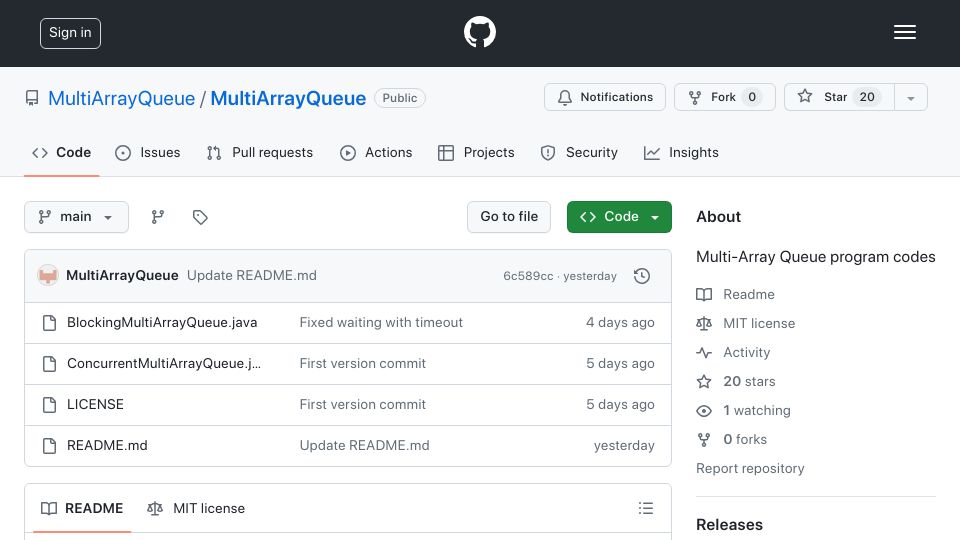Select the README tab below files
This screenshot has width=960, height=540.
pos(82,508)
